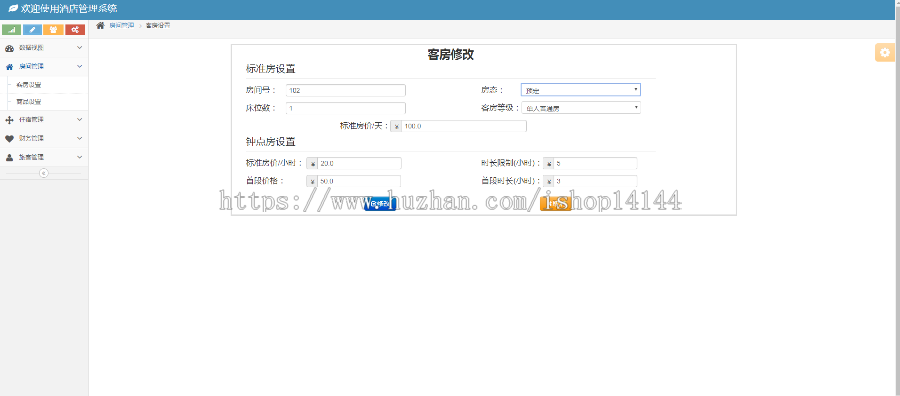
Task: Click the breadcrumb link after home icon
Action: click(122, 25)
